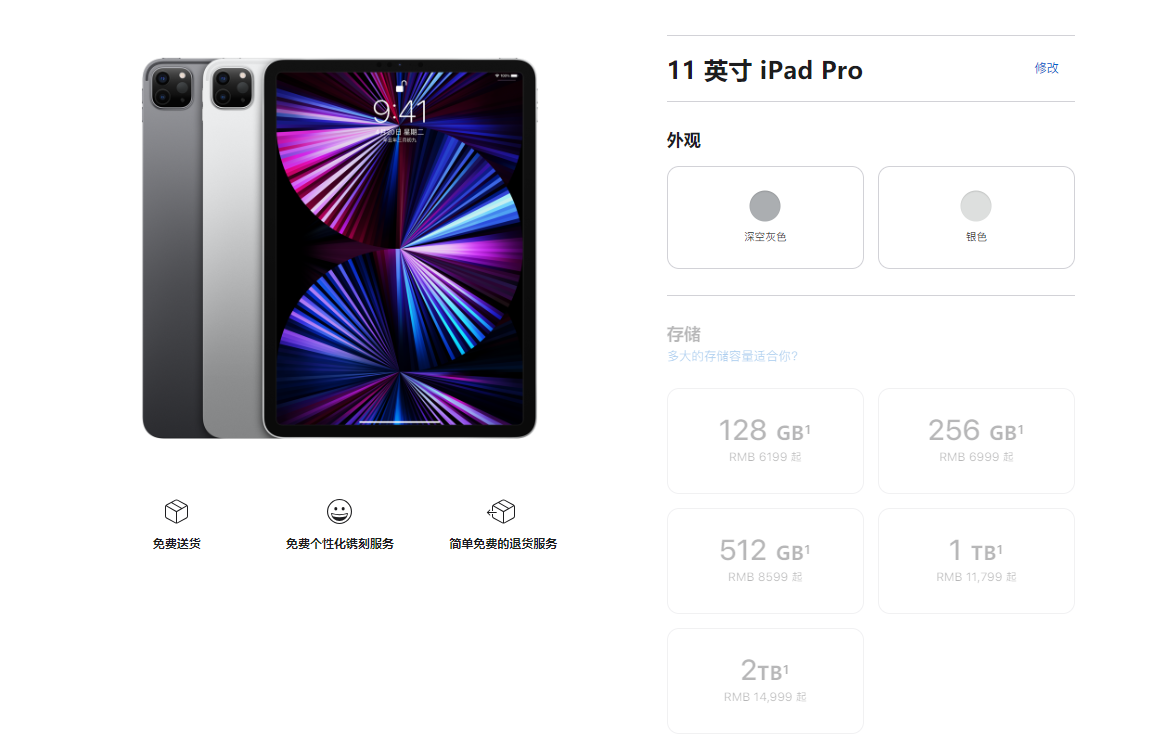This screenshot has height=748, width=1176.
Task: Click the free returns package icon
Action: point(501,512)
